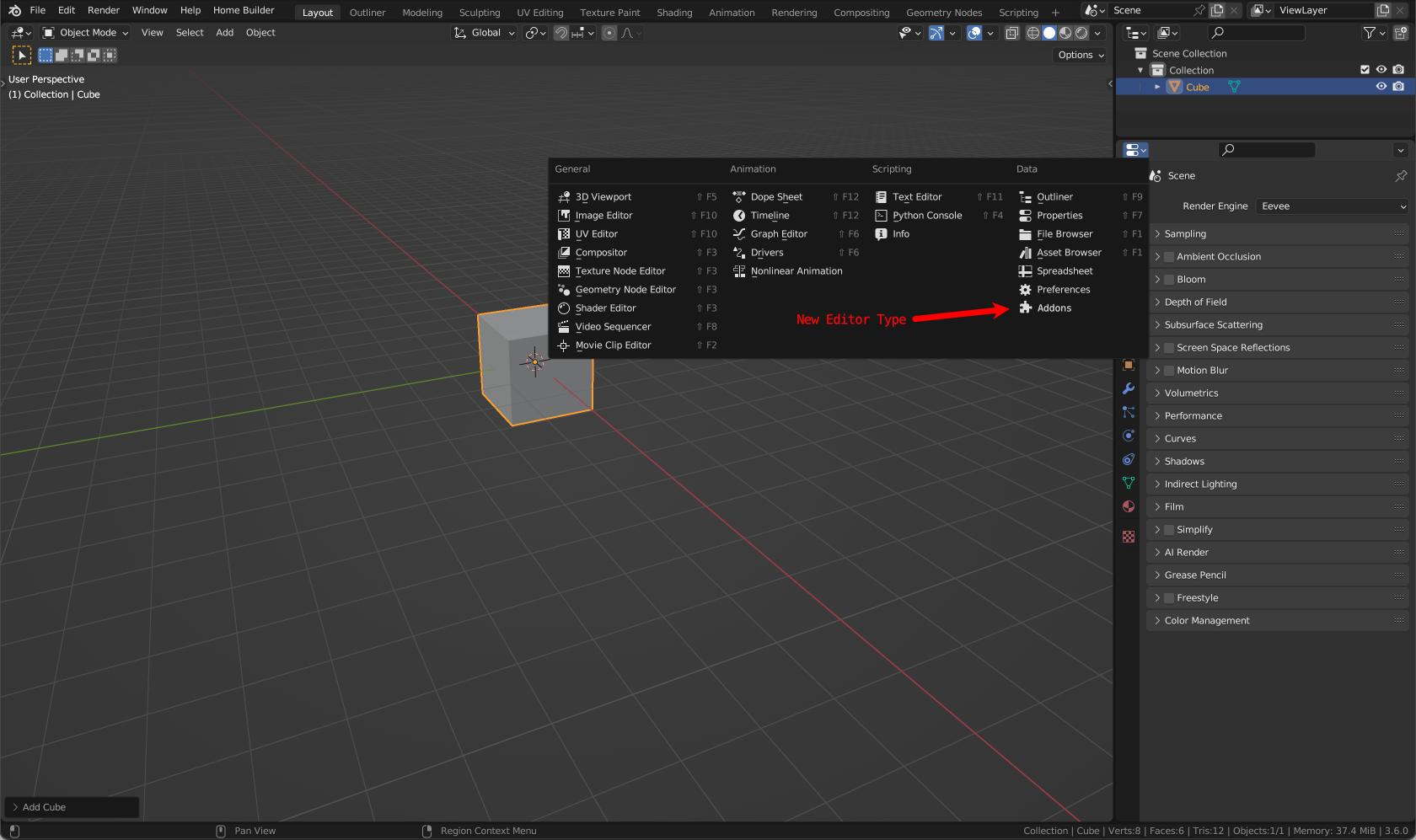Enable Screen Space Reflections checkbox
The height and width of the screenshot is (840, 1416).
[1169, 348]
